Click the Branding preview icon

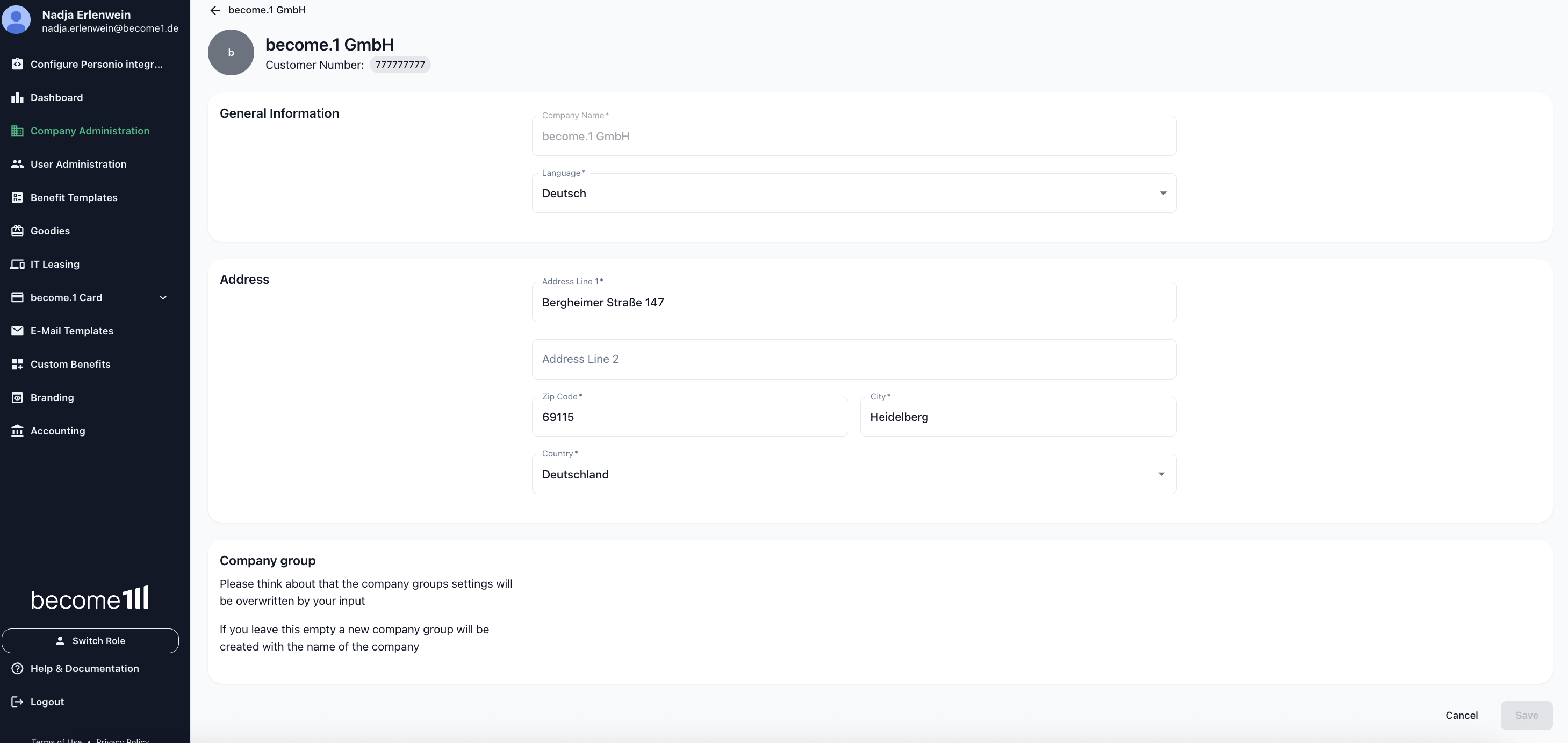(x=17, y=398)
